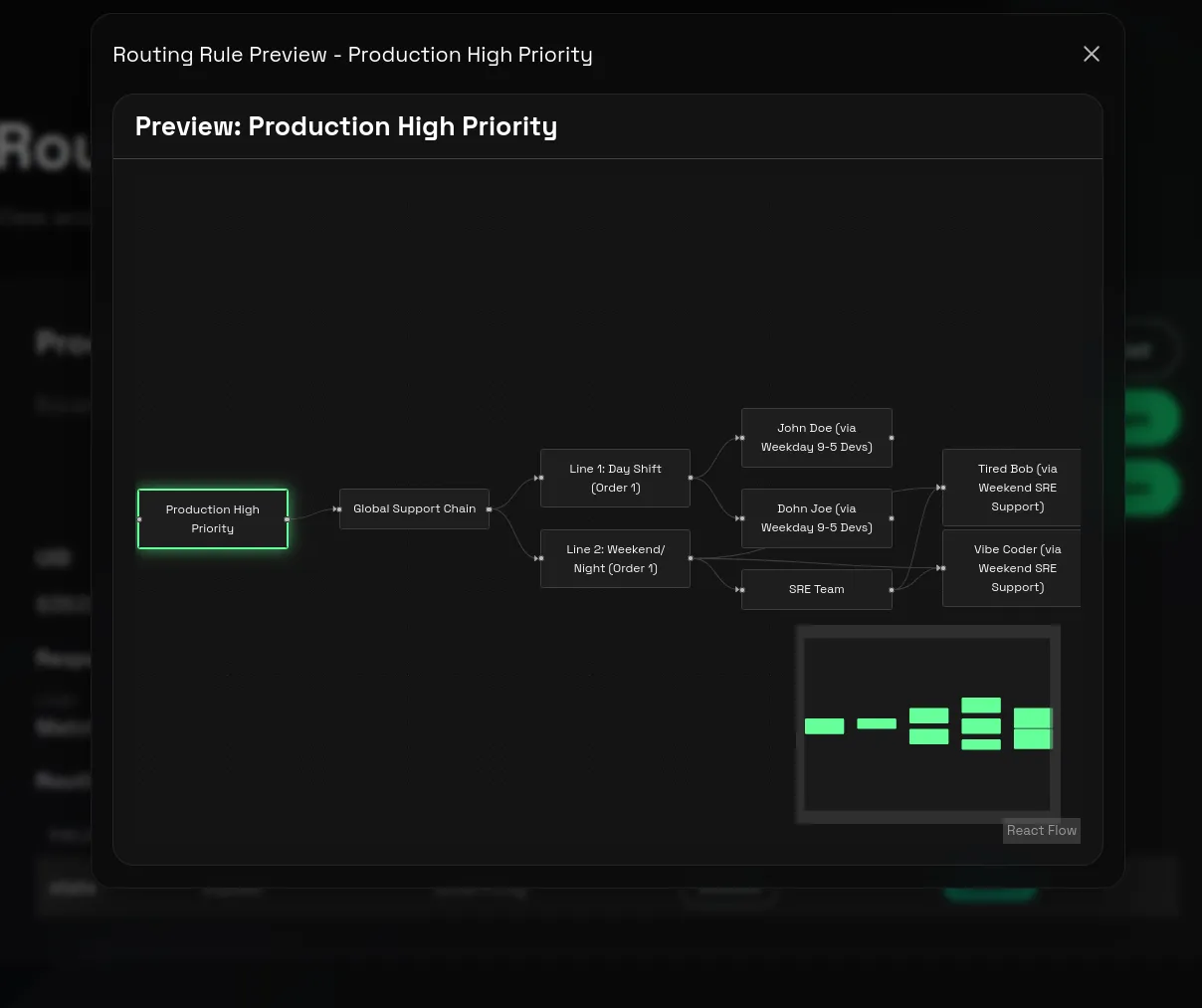Select the Tired Bob Weekend SRE node
This screenshot has height=1008, width=1202.
[x=1012, y=488]
